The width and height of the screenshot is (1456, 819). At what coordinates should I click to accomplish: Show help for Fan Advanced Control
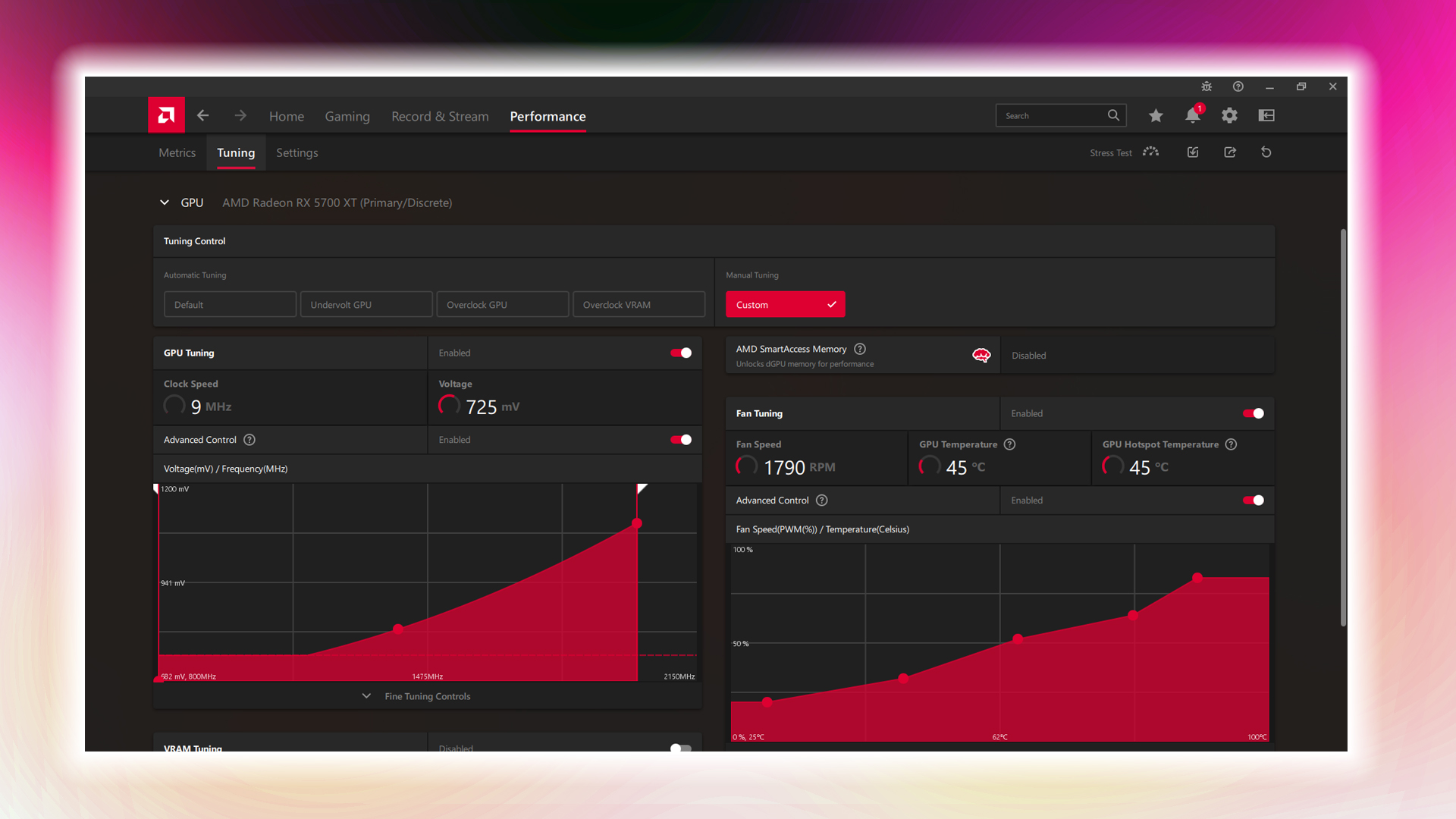pos(822,500)
